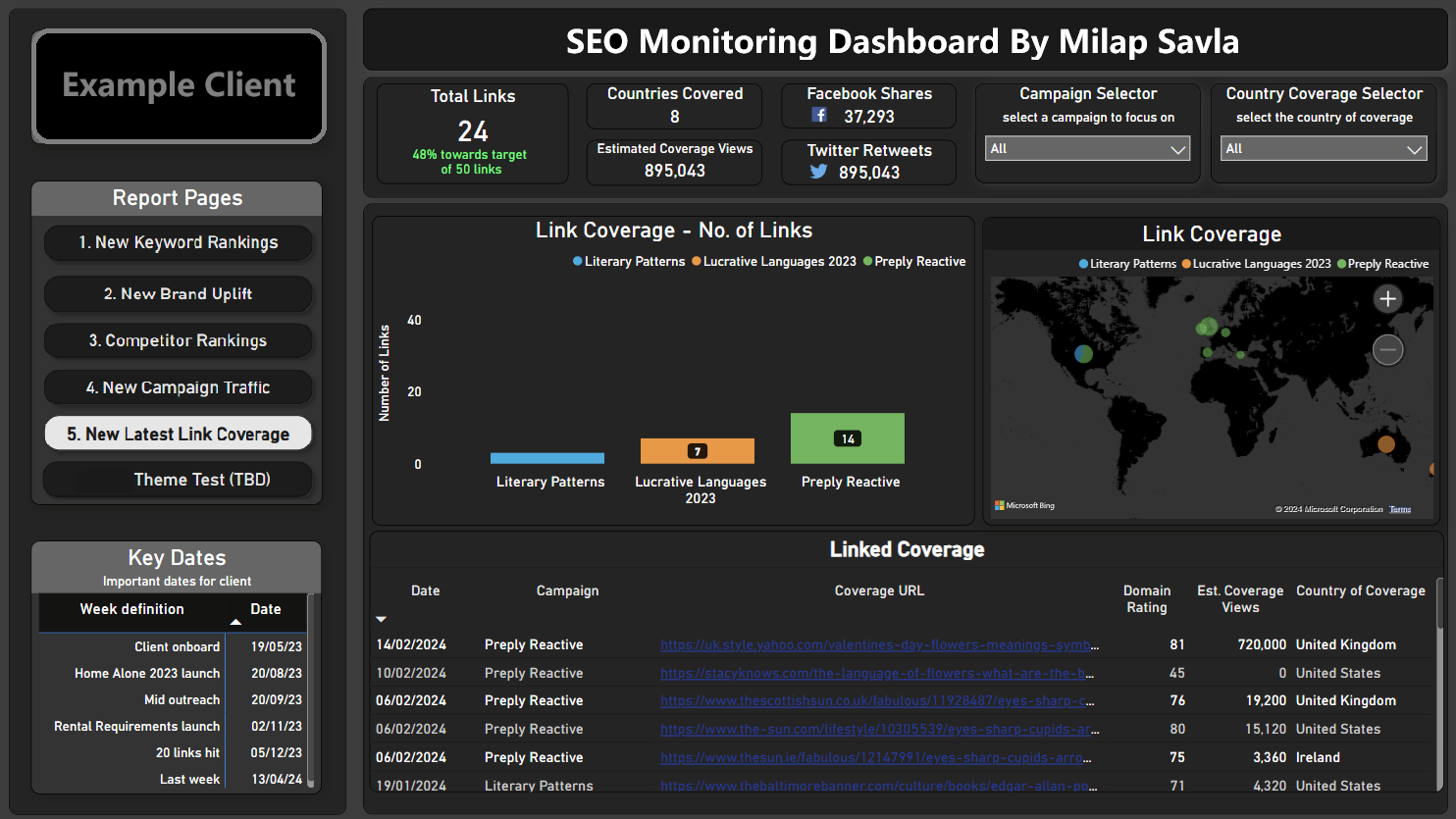Image resolution: width=1456 pixels, height=819 pixels.
Task: Toggle Lucrative Languages 2023 bar chart legend
Action: click(774, 262)
